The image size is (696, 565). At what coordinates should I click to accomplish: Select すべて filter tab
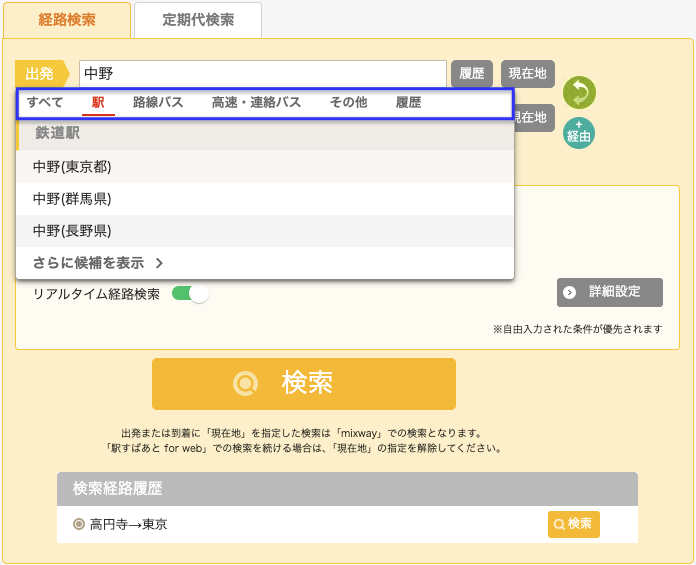point(45,103)
